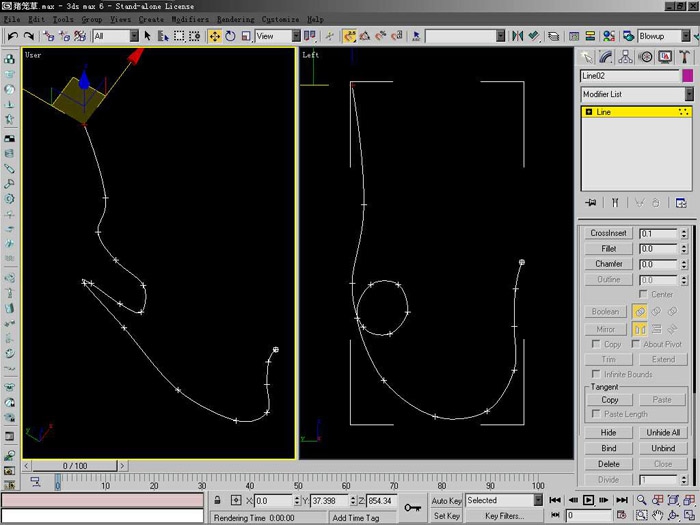Activate Select and Move tool
Screen dimensions: 700x525
(x=215, y=36)
